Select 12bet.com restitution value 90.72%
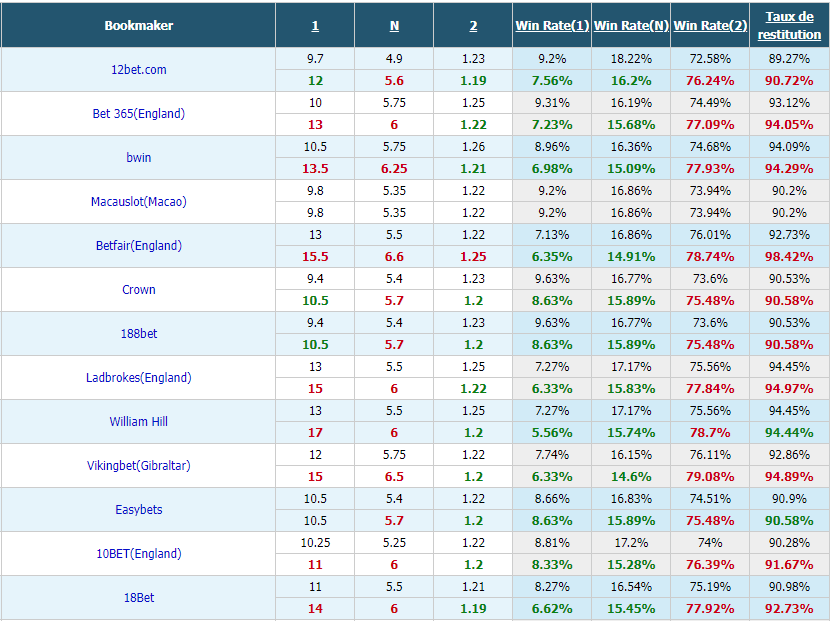This screenshot has width=831, height=621. pyautogui.click(x=789, y=81)
